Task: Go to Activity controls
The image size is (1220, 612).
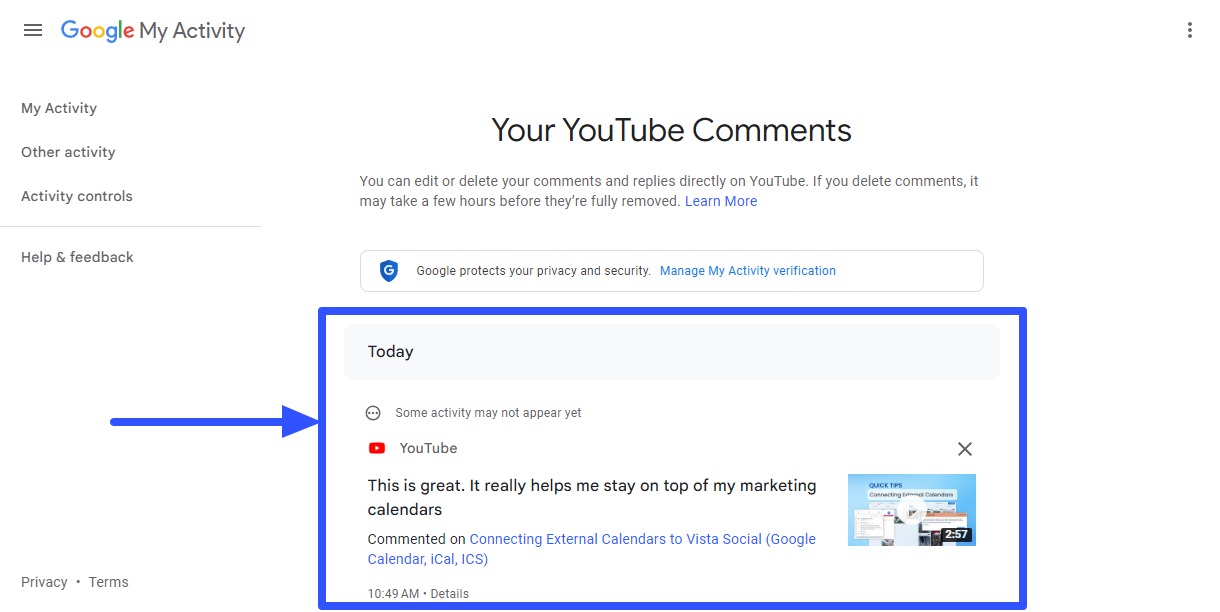Action: 76,196
